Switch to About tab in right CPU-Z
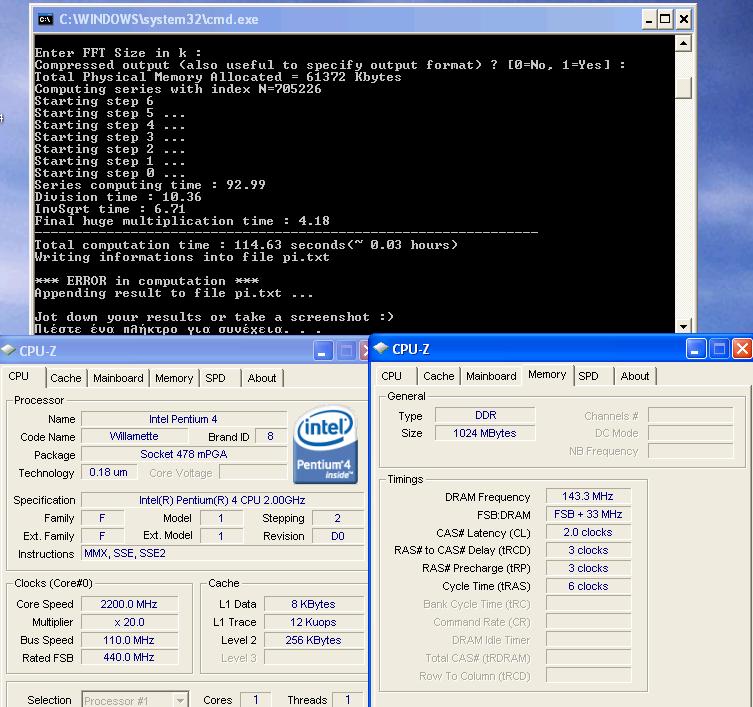The height and width of the screenshot is (707, 753). (634, 376)
